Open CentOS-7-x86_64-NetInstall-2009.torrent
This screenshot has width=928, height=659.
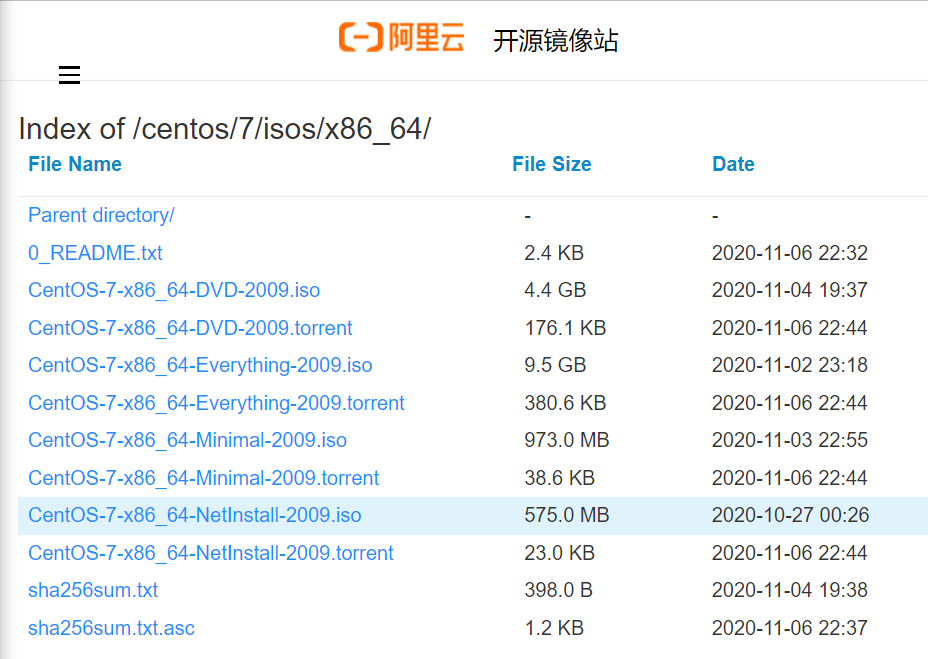[211, 552]
